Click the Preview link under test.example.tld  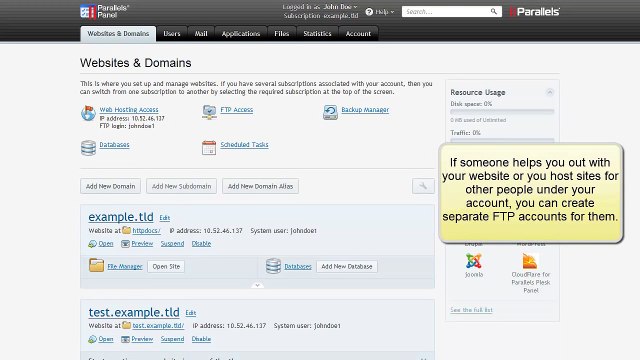coord(142,339)
